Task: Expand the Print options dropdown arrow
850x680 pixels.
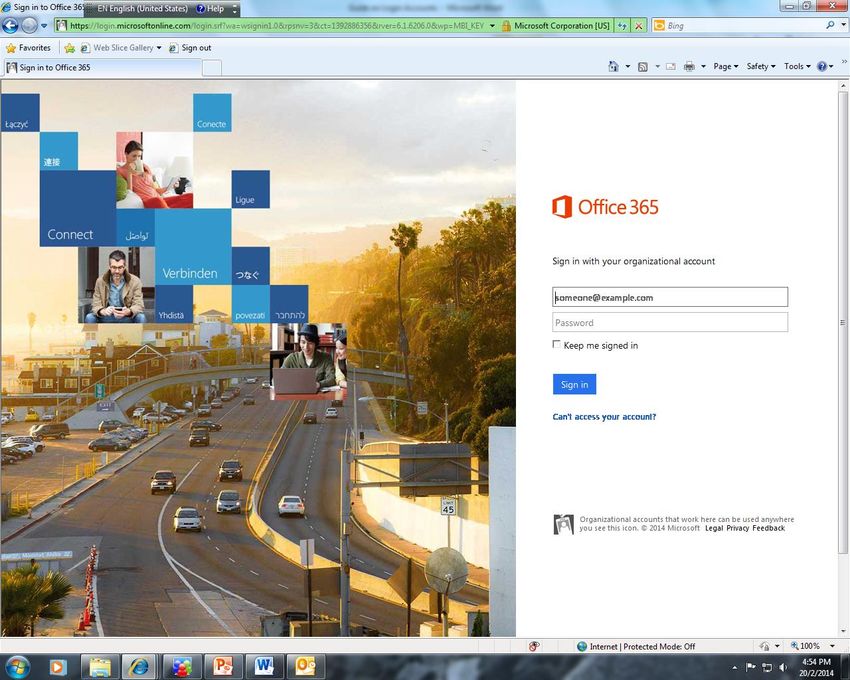Action: [703, 66]
